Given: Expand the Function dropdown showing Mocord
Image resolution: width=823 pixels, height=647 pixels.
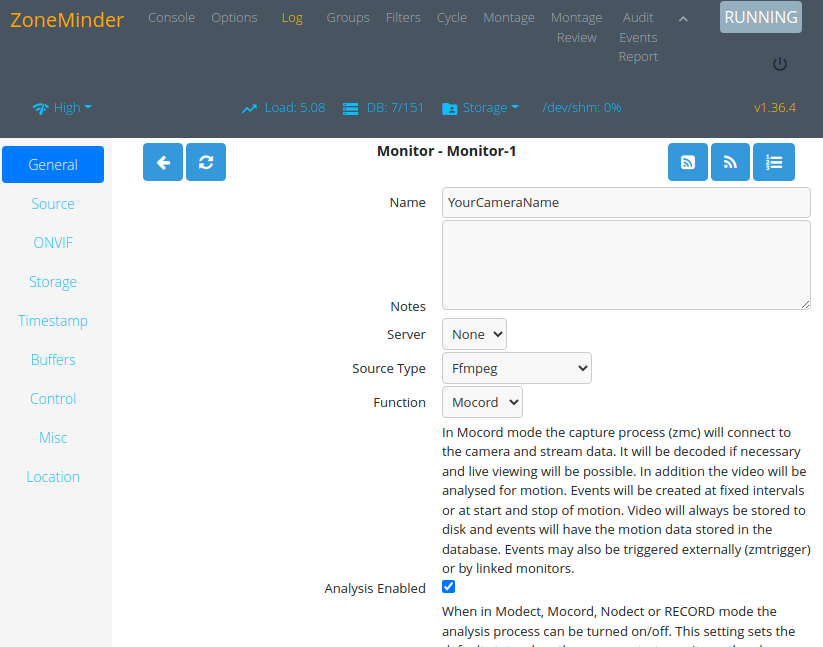Looking at the screenshot, I should pyautogui.click(x=482, y=402).
